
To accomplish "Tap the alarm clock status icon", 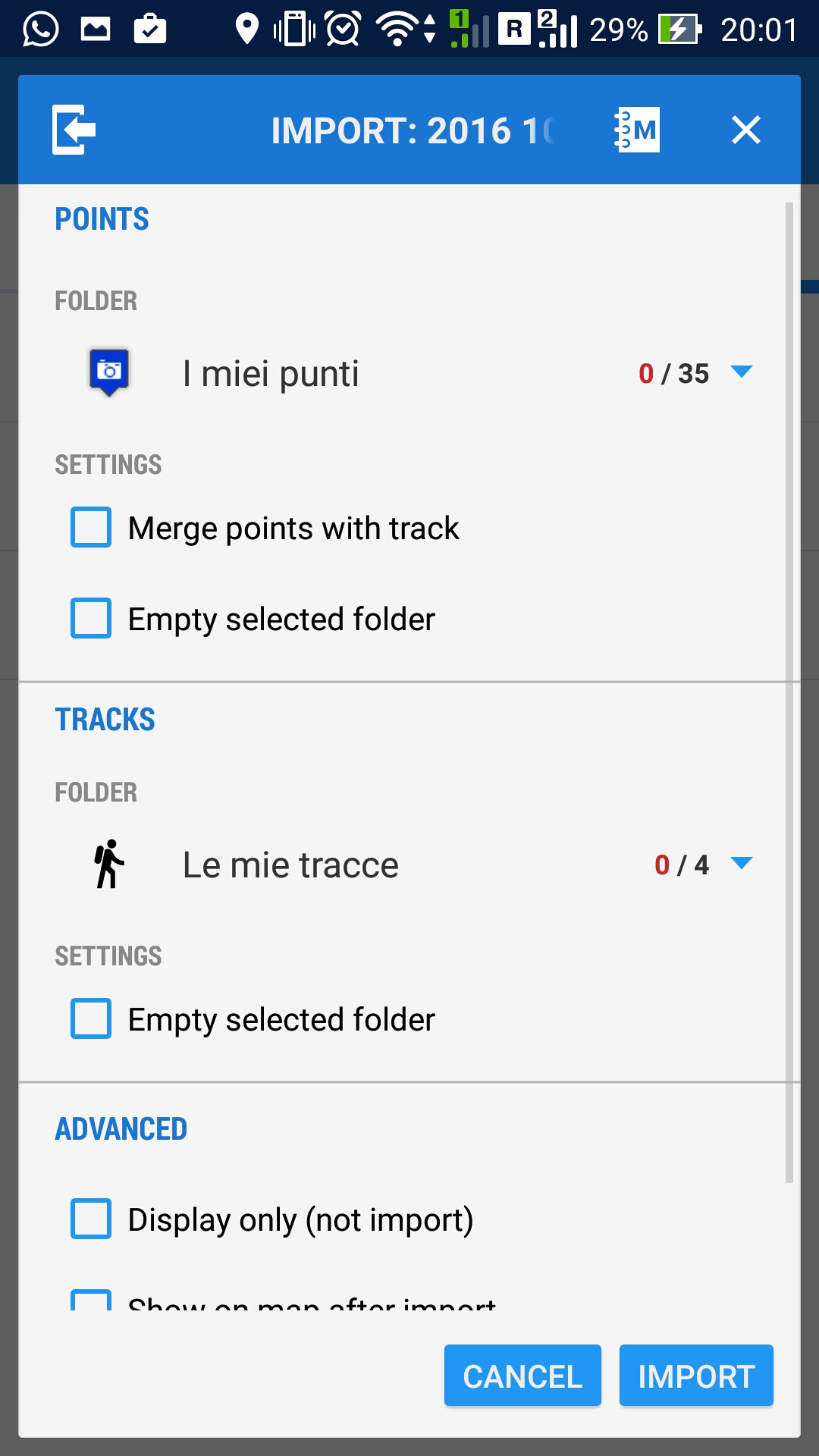I will [x=343, y=30].
